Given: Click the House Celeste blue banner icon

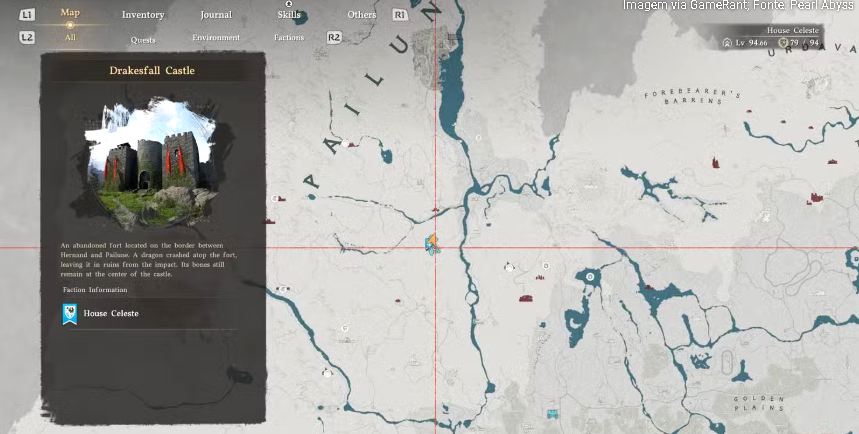Looking at the screenshot, I should click(x=70, y=314).
